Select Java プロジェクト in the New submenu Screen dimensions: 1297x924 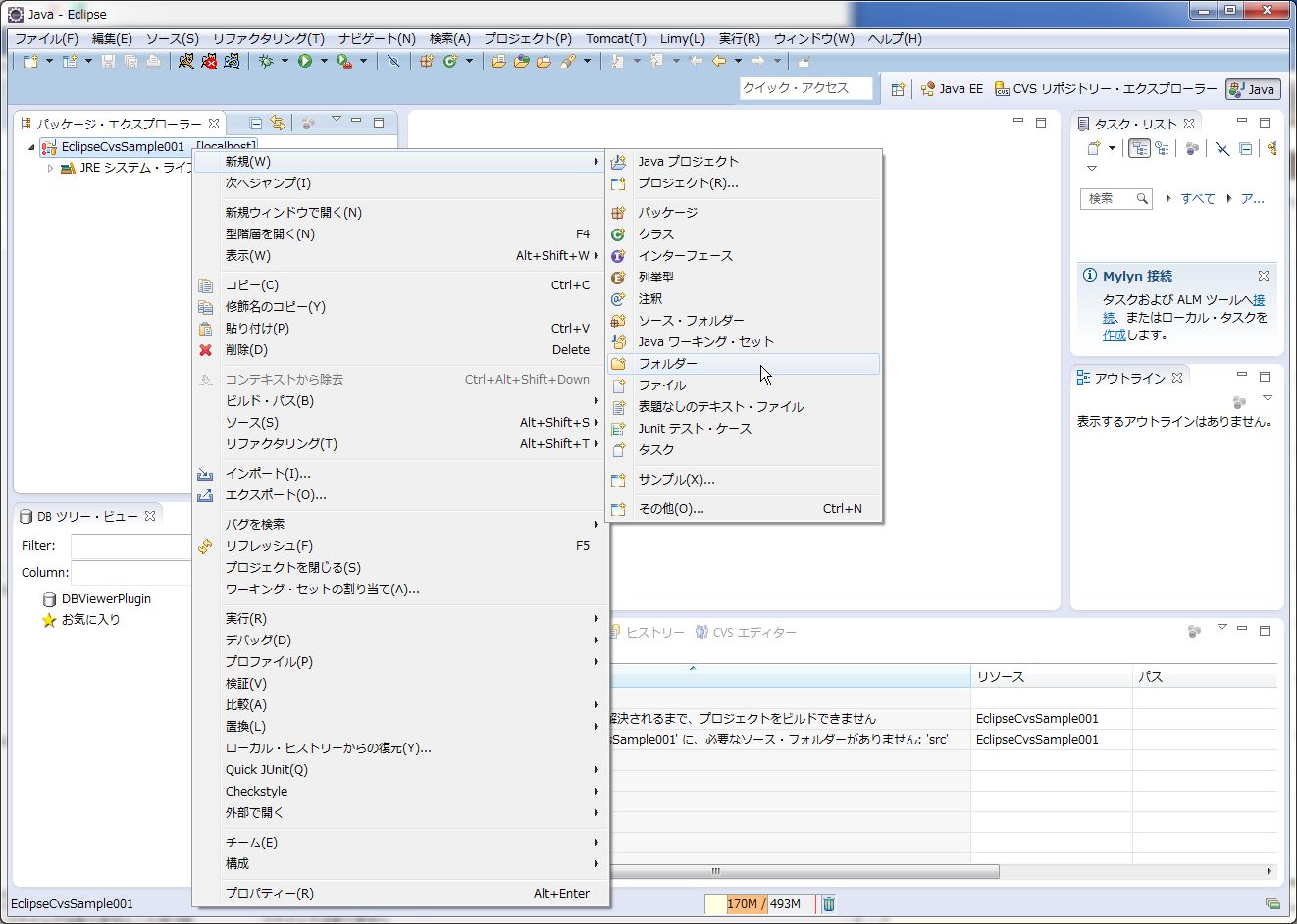click(x=744, y=161)
